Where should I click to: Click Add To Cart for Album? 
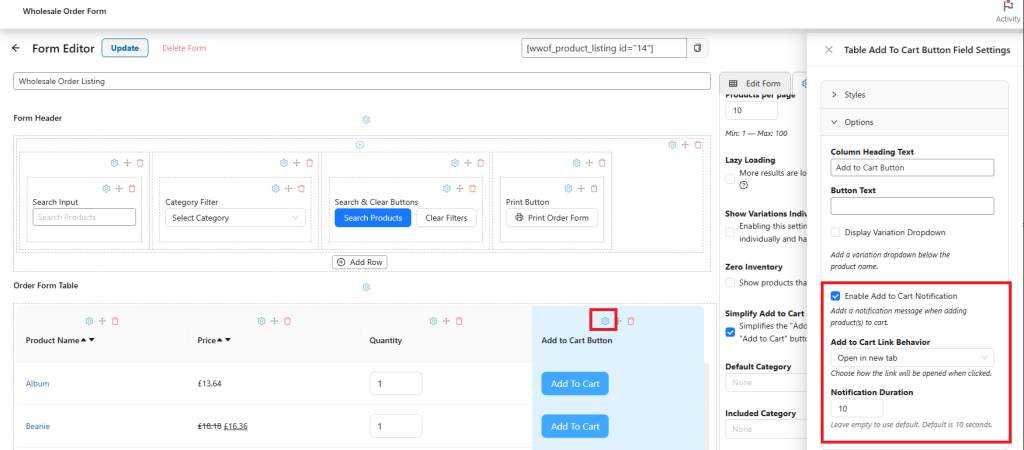click(x=575, y=383)
